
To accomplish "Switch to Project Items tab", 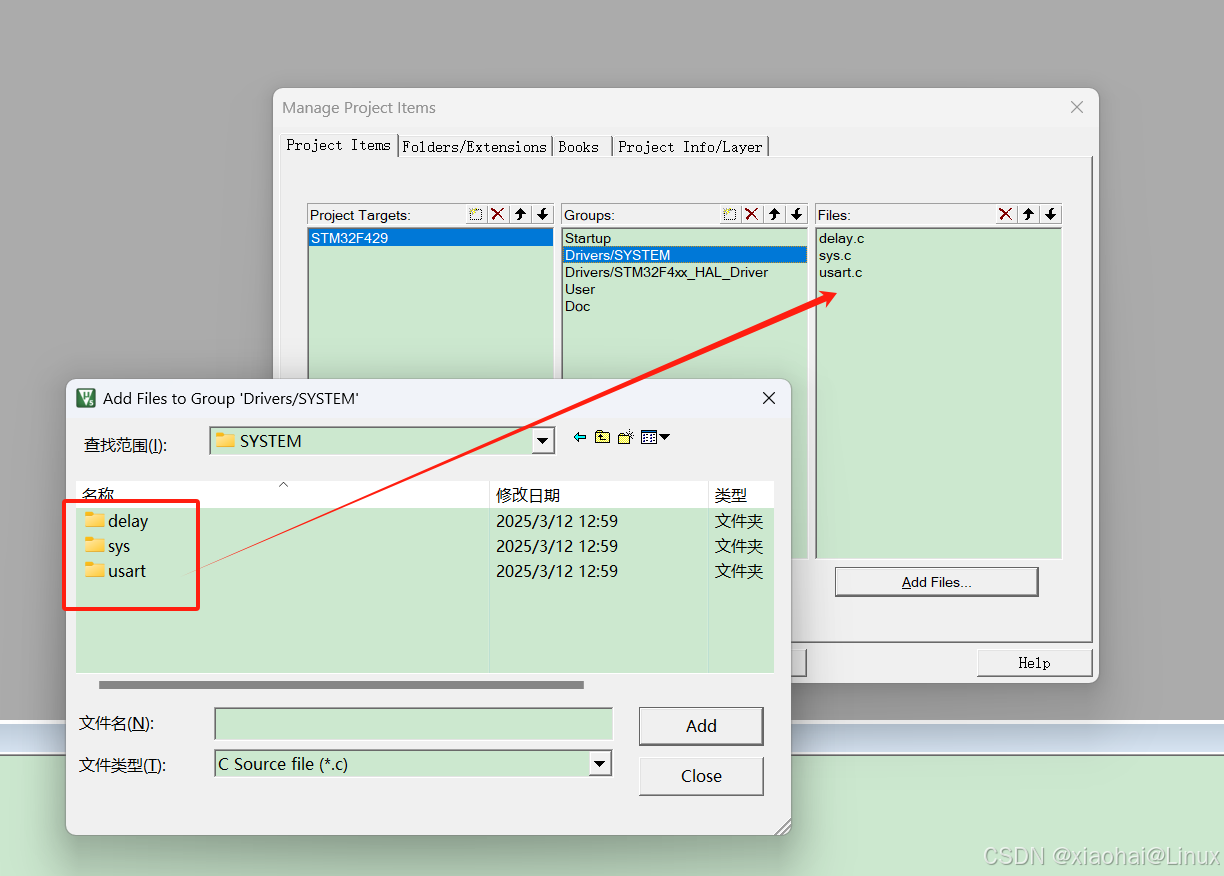I will point(339,145).
